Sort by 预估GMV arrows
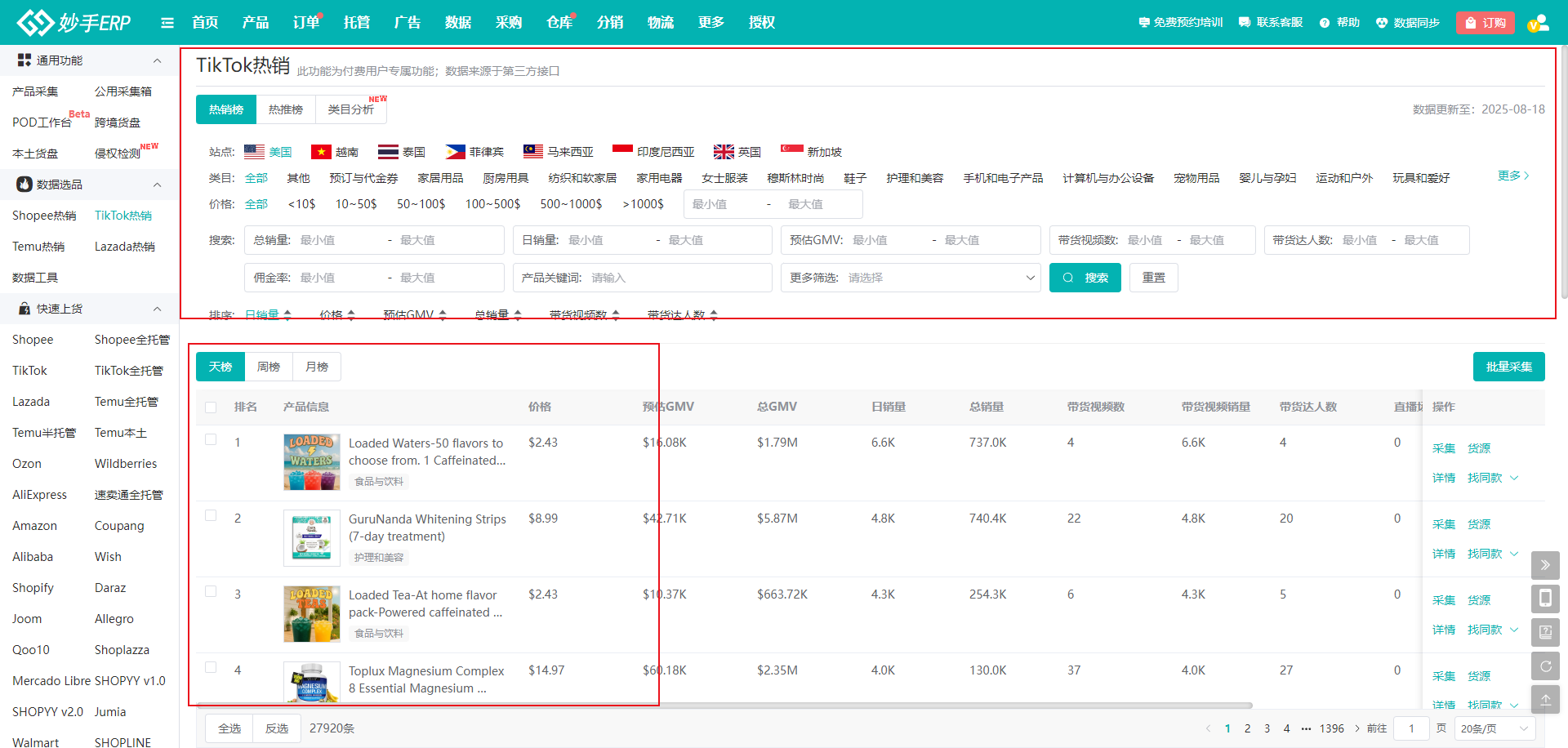The image size is (1568, 748). pos(443,314)
